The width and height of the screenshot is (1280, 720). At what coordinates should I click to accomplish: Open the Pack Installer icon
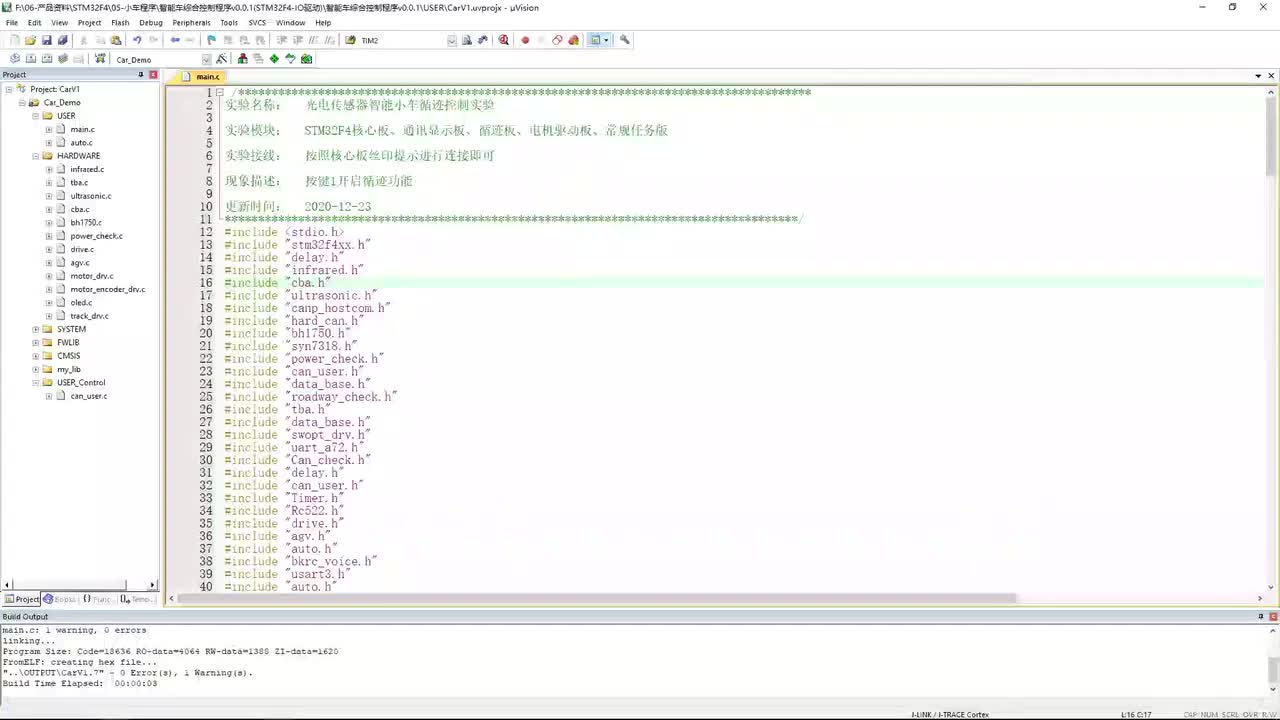point(306,59)
